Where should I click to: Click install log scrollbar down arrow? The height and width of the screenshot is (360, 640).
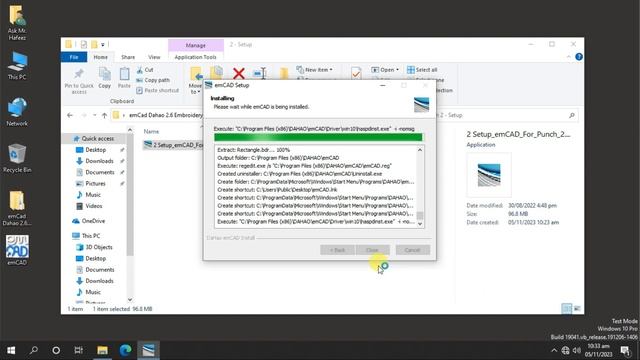[420, 224]
